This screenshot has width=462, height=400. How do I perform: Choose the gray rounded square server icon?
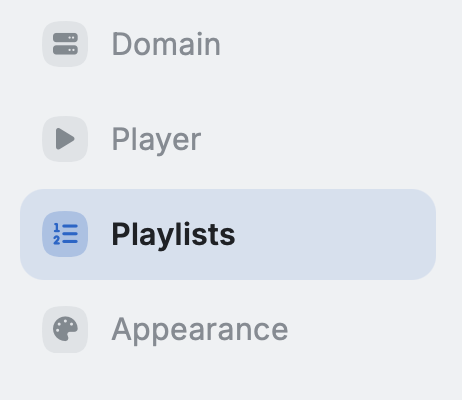point(65,44)
